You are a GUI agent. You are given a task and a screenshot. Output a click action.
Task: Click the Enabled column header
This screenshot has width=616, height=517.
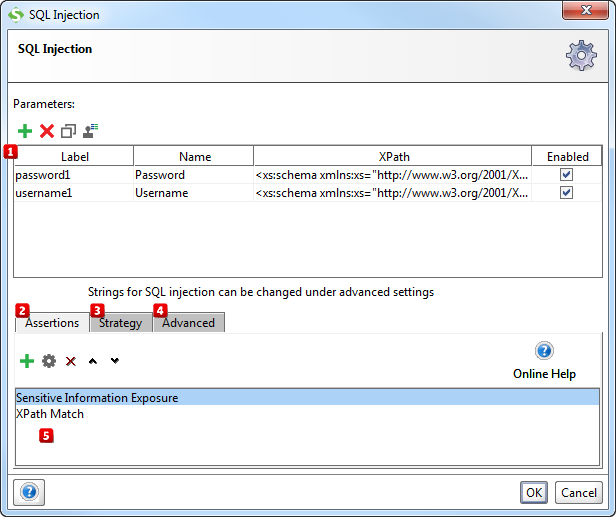567,156
